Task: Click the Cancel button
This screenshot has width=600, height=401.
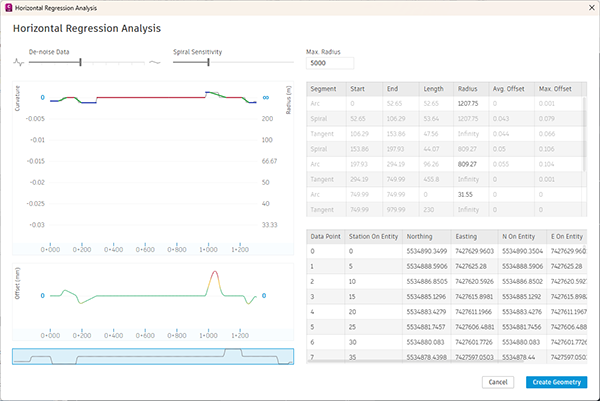Action: tap(498, 382)
